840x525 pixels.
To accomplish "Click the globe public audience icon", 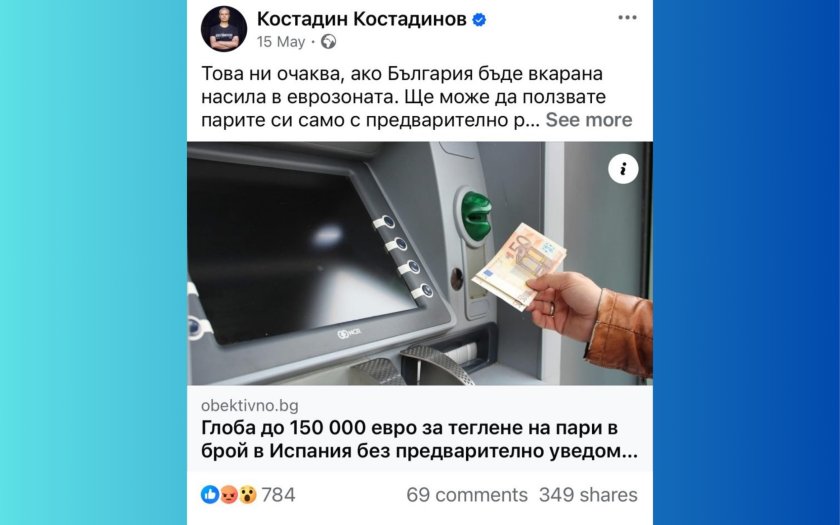I will click(328, 42).
